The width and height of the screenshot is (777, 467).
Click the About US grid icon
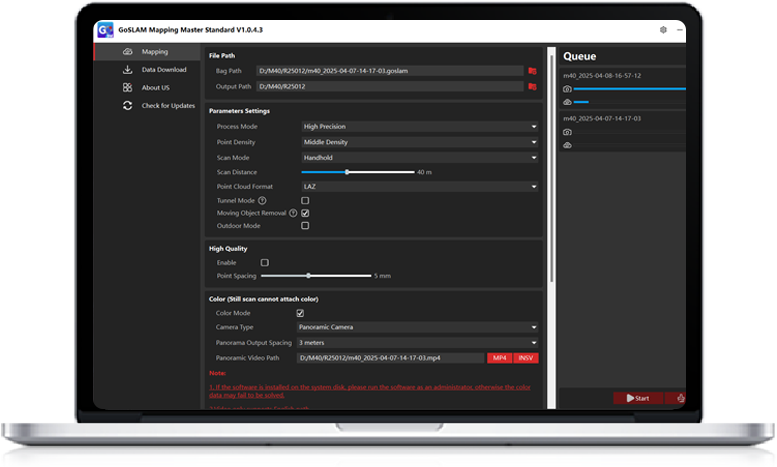pyautogui.click(x=127, y=87)
